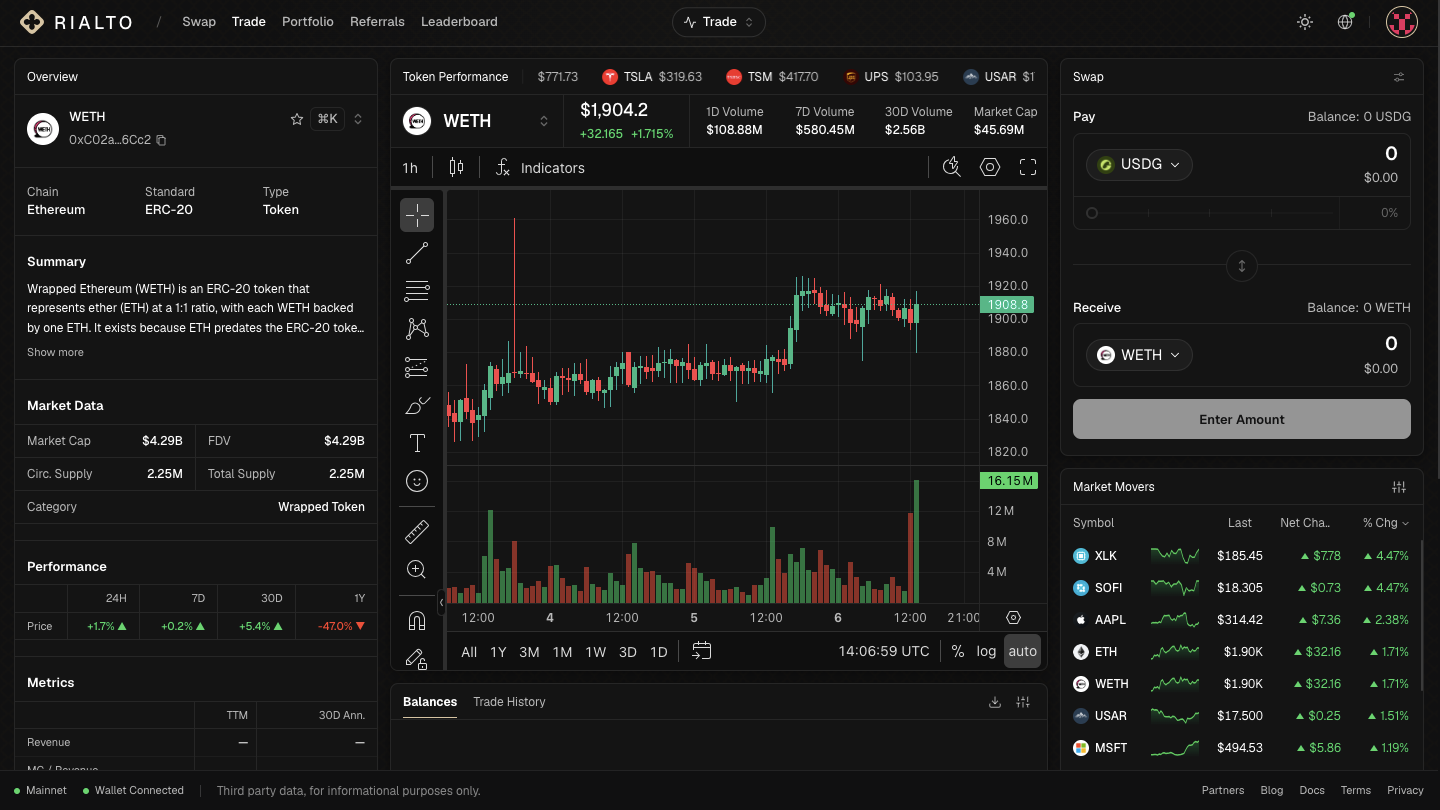Select the forecasting and measurement tools icon
This screenshot has height=810, width=1440.
pos(417,367)
